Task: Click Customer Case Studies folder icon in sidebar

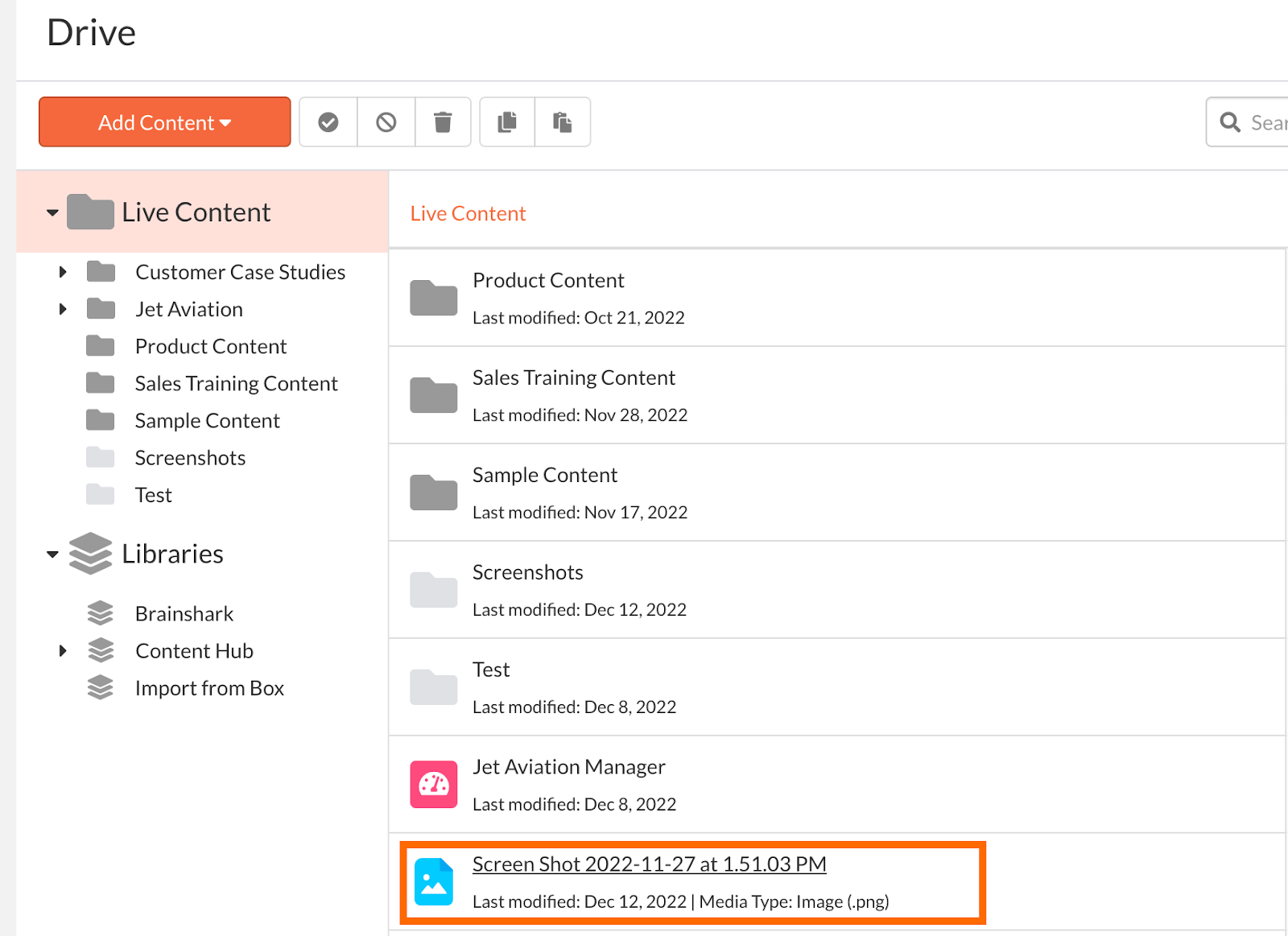Action: [x=101, y=272]
